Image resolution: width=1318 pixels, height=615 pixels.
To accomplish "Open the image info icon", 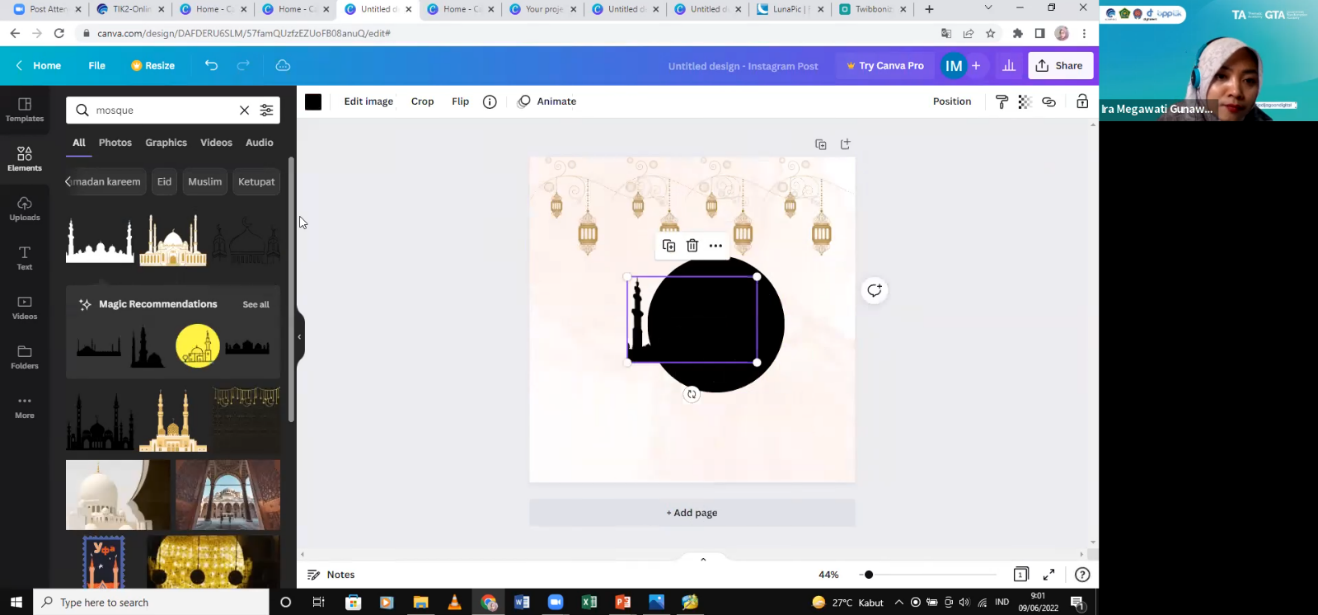I will click(490, 102).
